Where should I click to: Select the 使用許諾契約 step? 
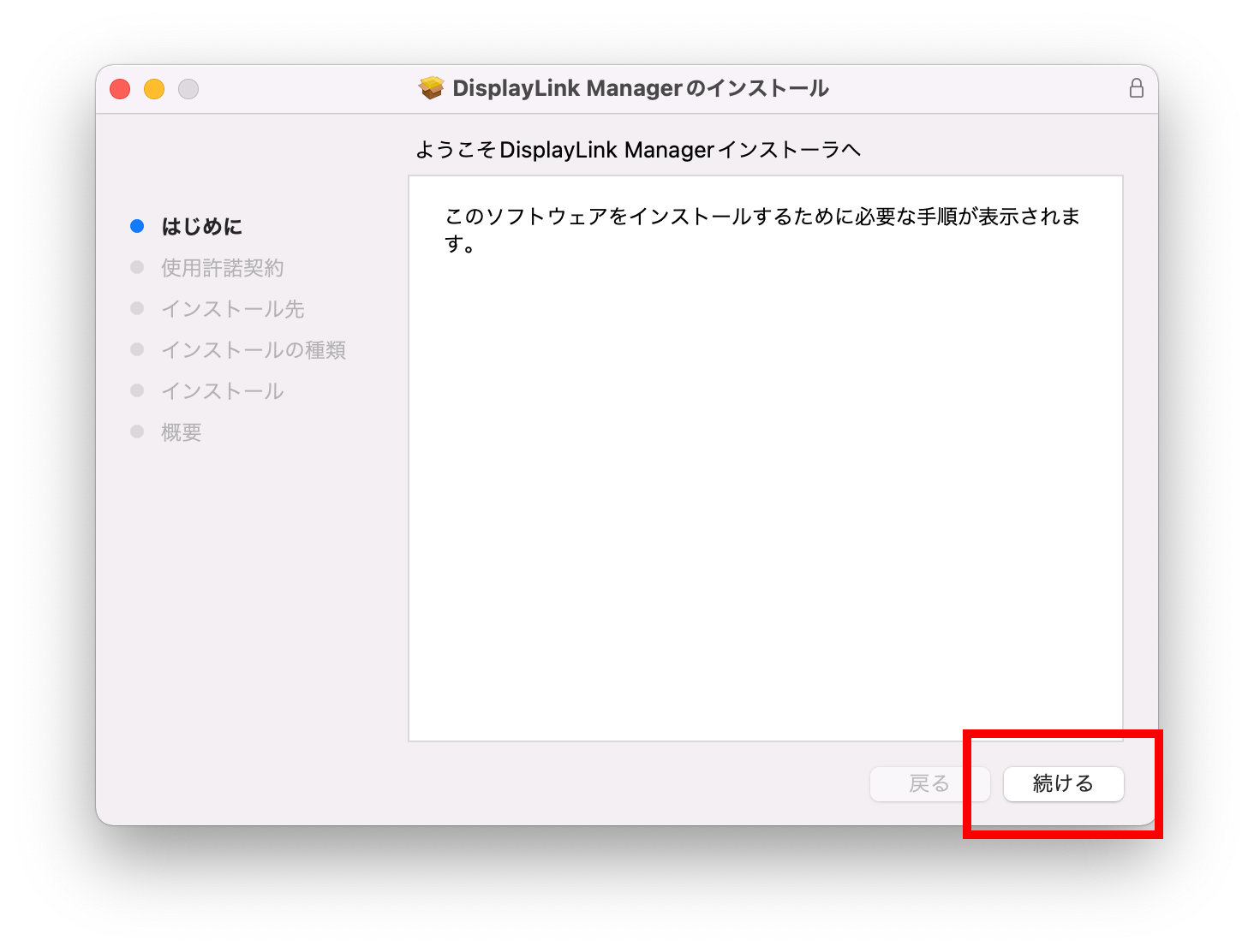[x=223, y=267]
